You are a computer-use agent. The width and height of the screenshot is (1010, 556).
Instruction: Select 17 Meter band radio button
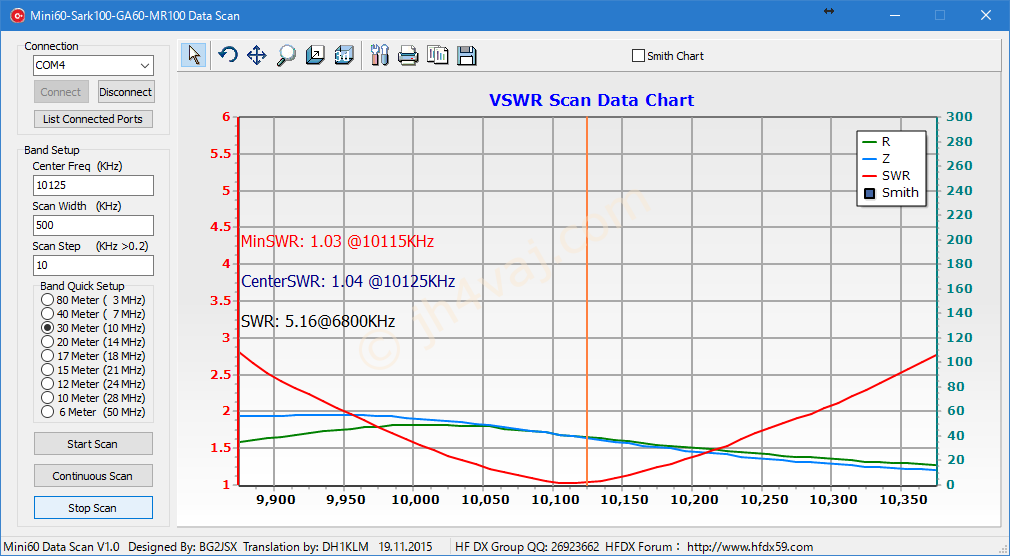pyautogui.click(x=47, y=356)
